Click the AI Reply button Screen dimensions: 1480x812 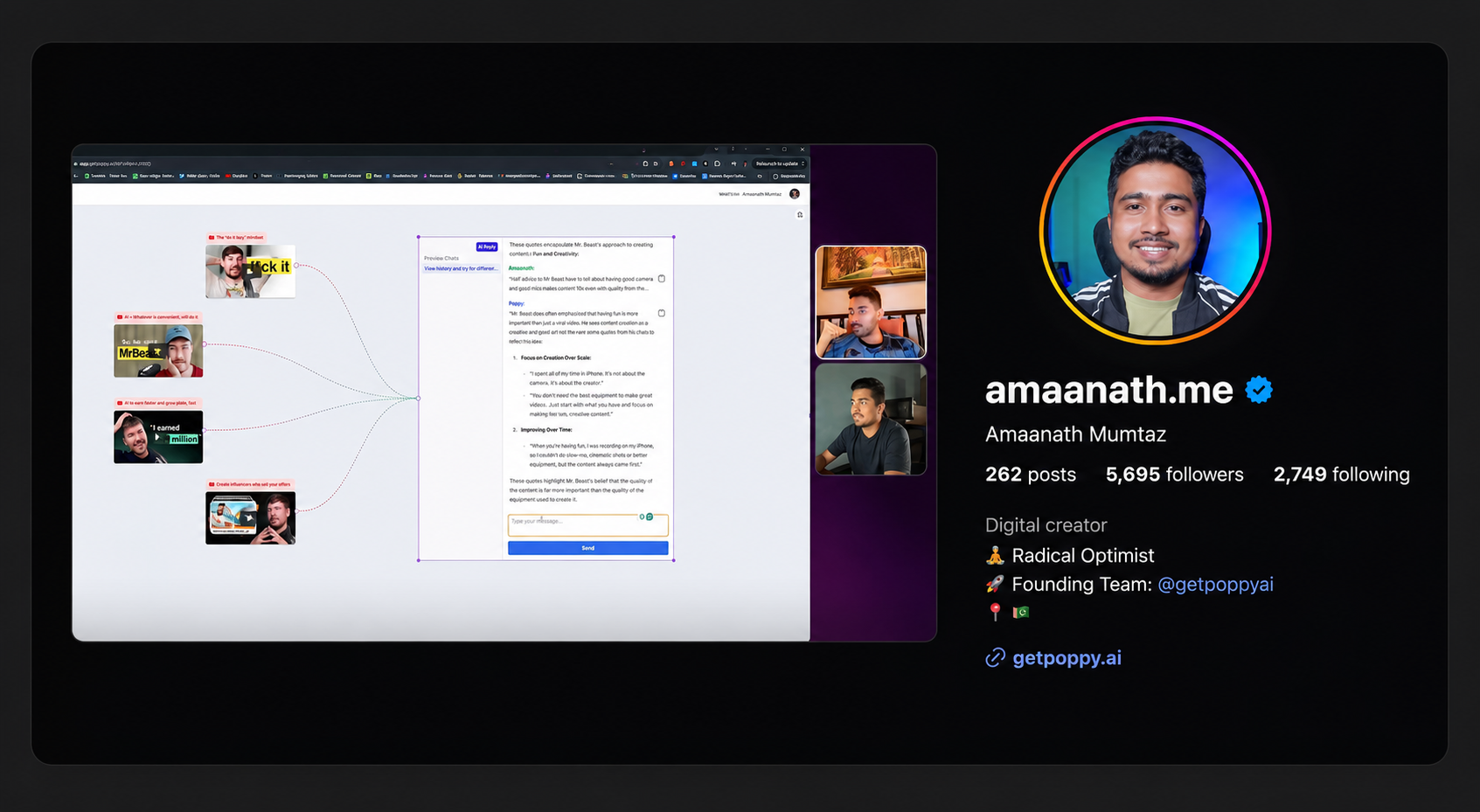pos(487,246)
